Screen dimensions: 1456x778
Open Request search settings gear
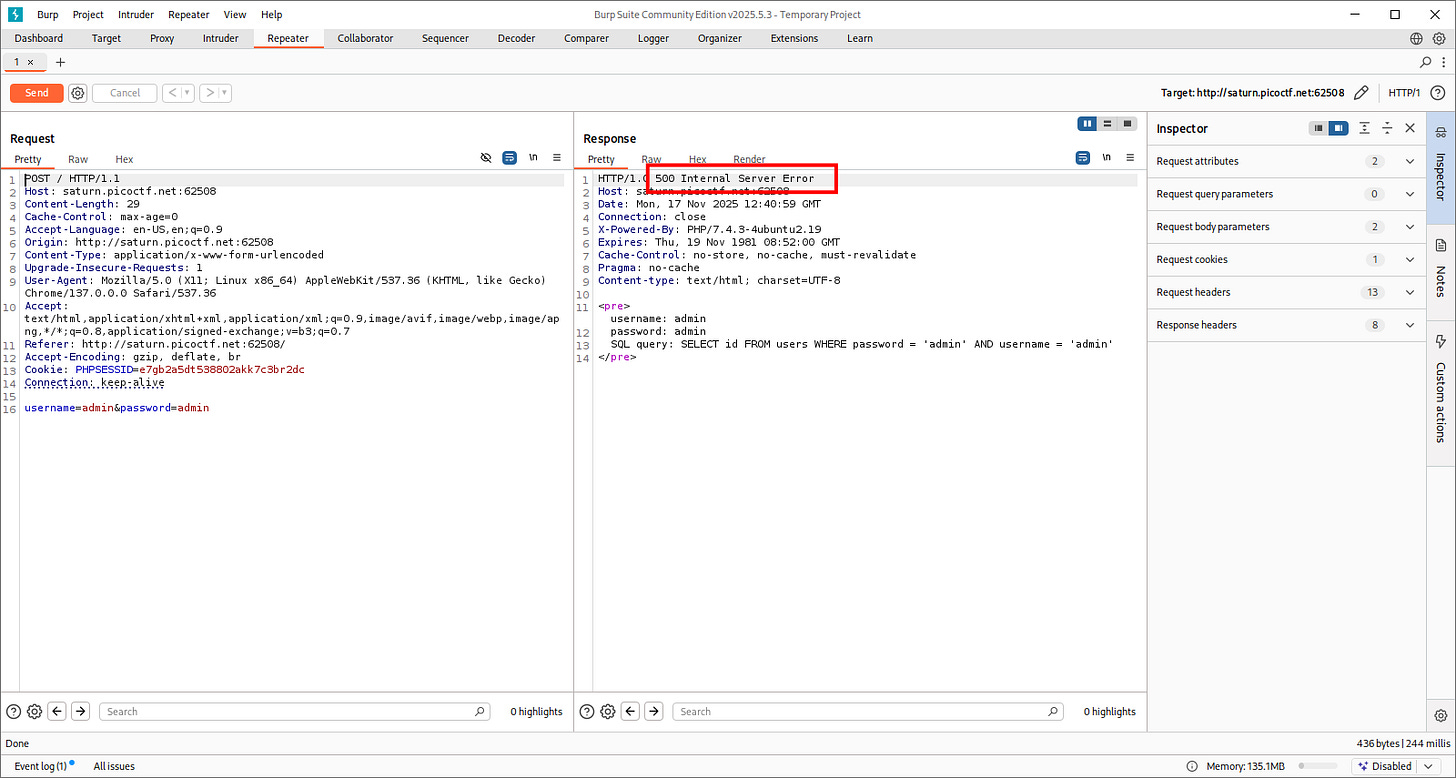point(35,712)
